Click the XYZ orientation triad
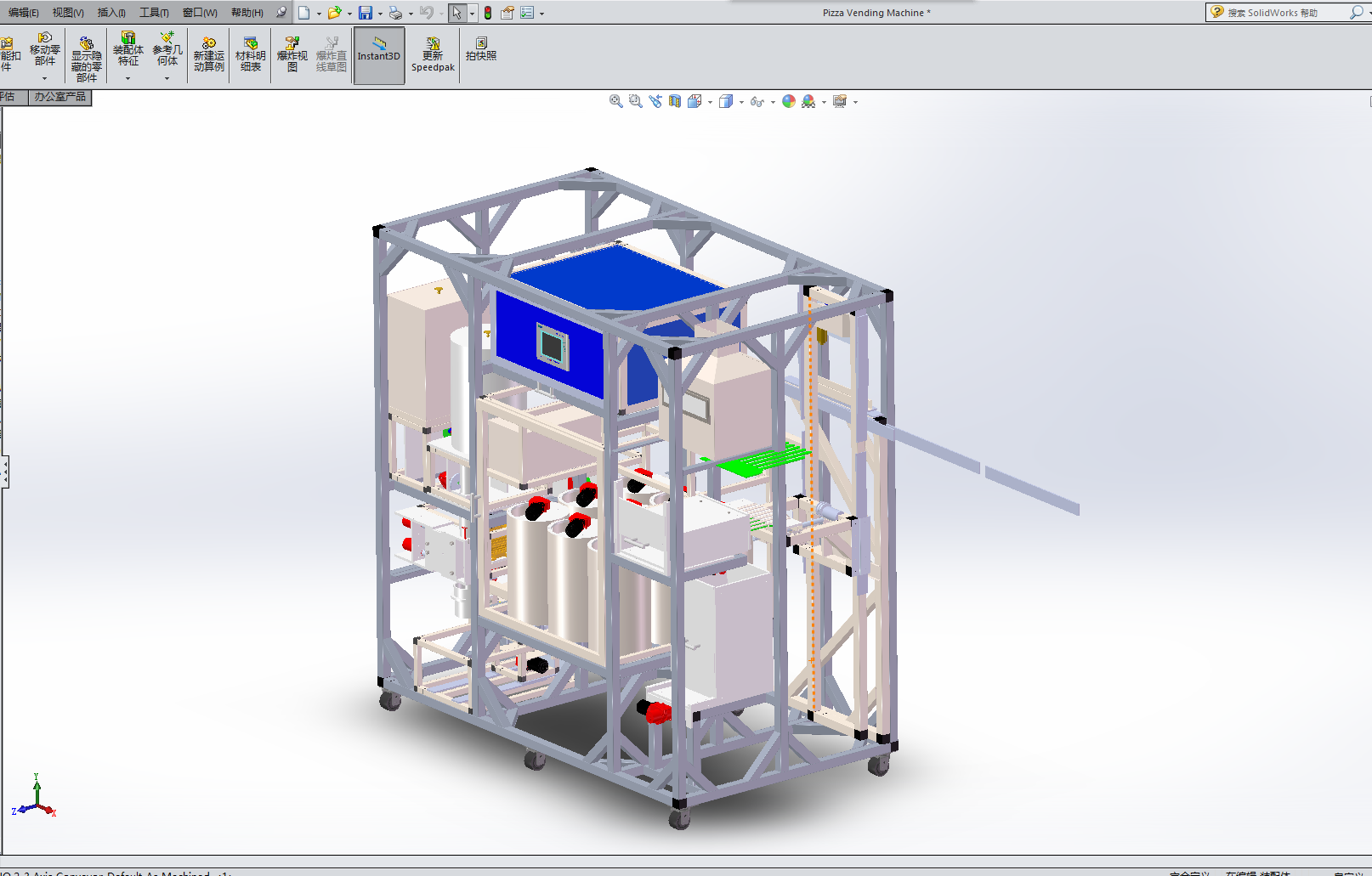Screen dimensions: 1372x876 pos(35,797)
